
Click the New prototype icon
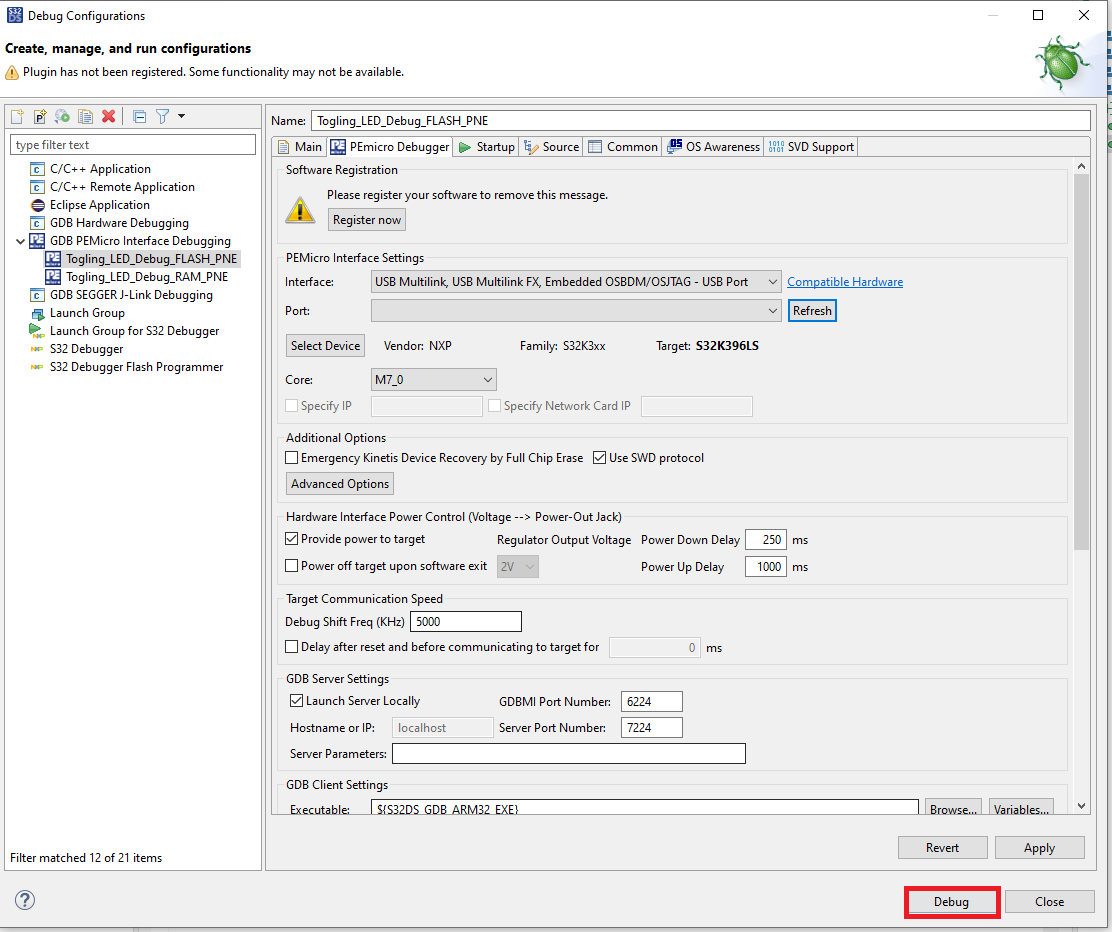coord(40,117)
